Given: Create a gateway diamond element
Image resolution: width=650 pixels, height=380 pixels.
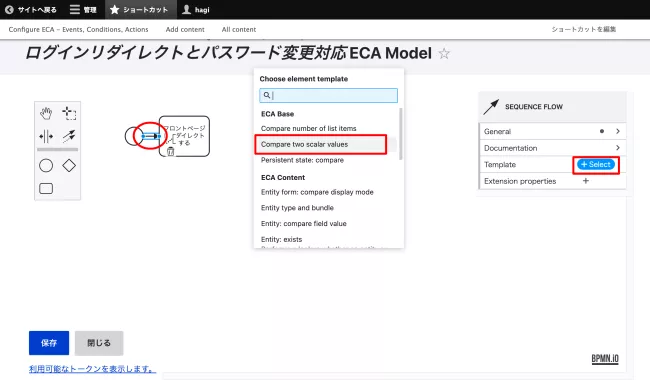Looking at the screenshot, I should click(69, 165).
